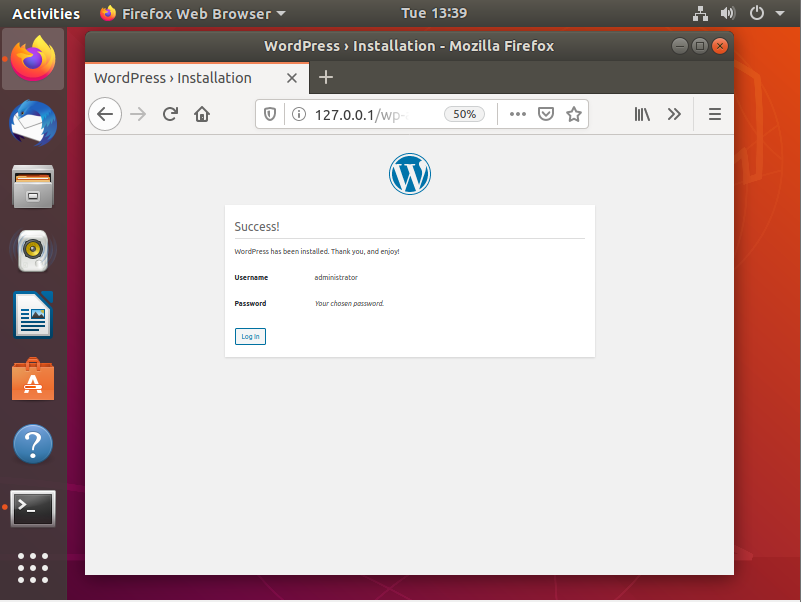Open a new tab with plus button
Screen dimensions: 801x602
pyautogui.click(x=325, y=78)
